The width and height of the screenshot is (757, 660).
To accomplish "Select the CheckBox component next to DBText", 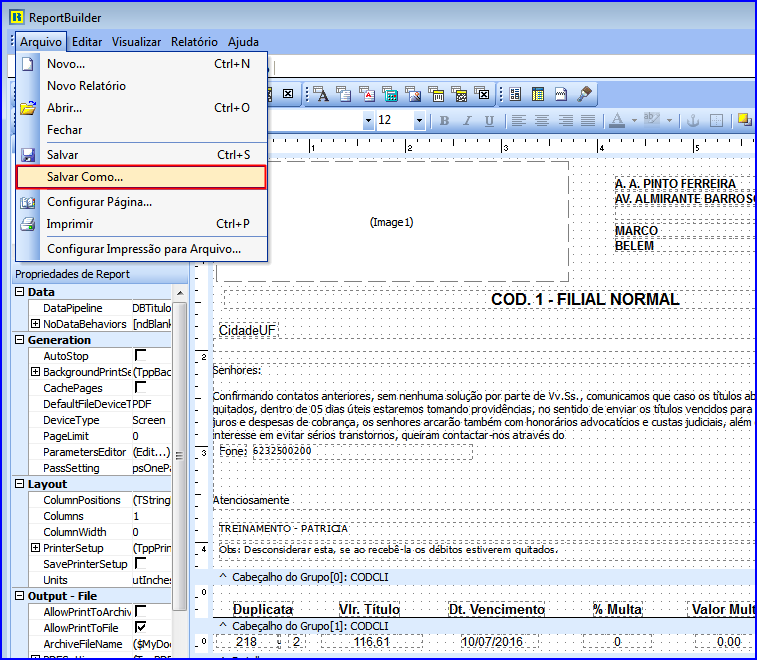I will coord(288,94).
